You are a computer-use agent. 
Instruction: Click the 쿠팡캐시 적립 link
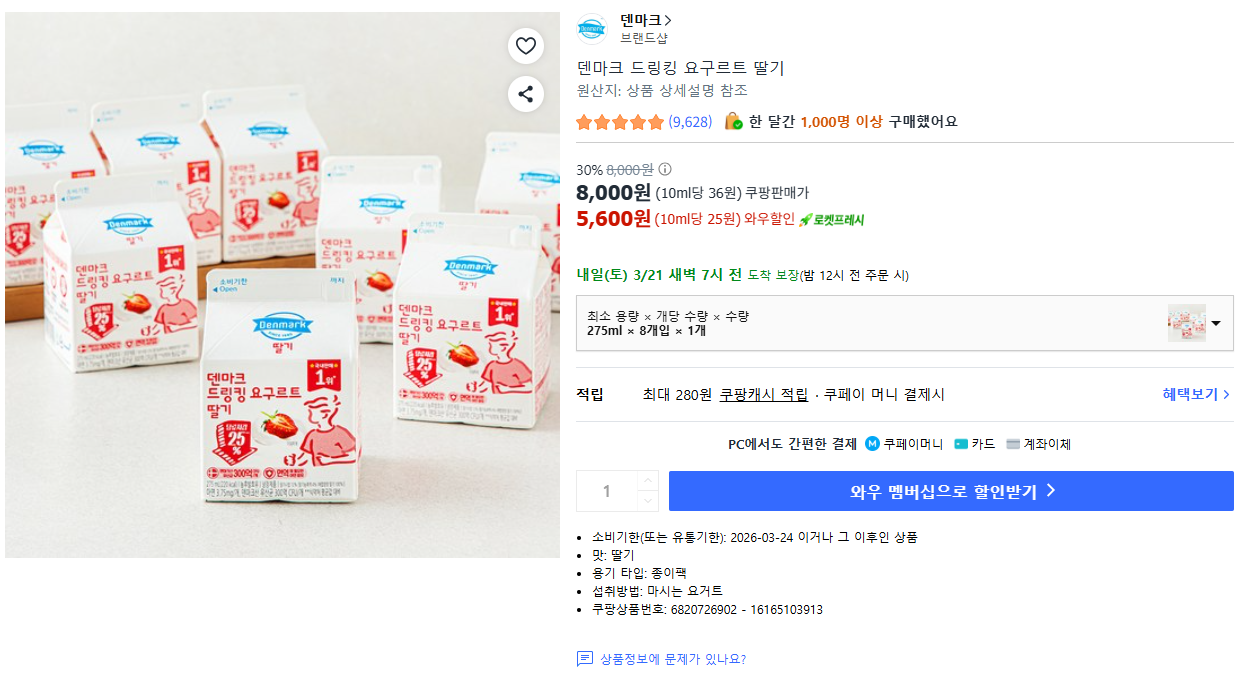coord(763,395)
